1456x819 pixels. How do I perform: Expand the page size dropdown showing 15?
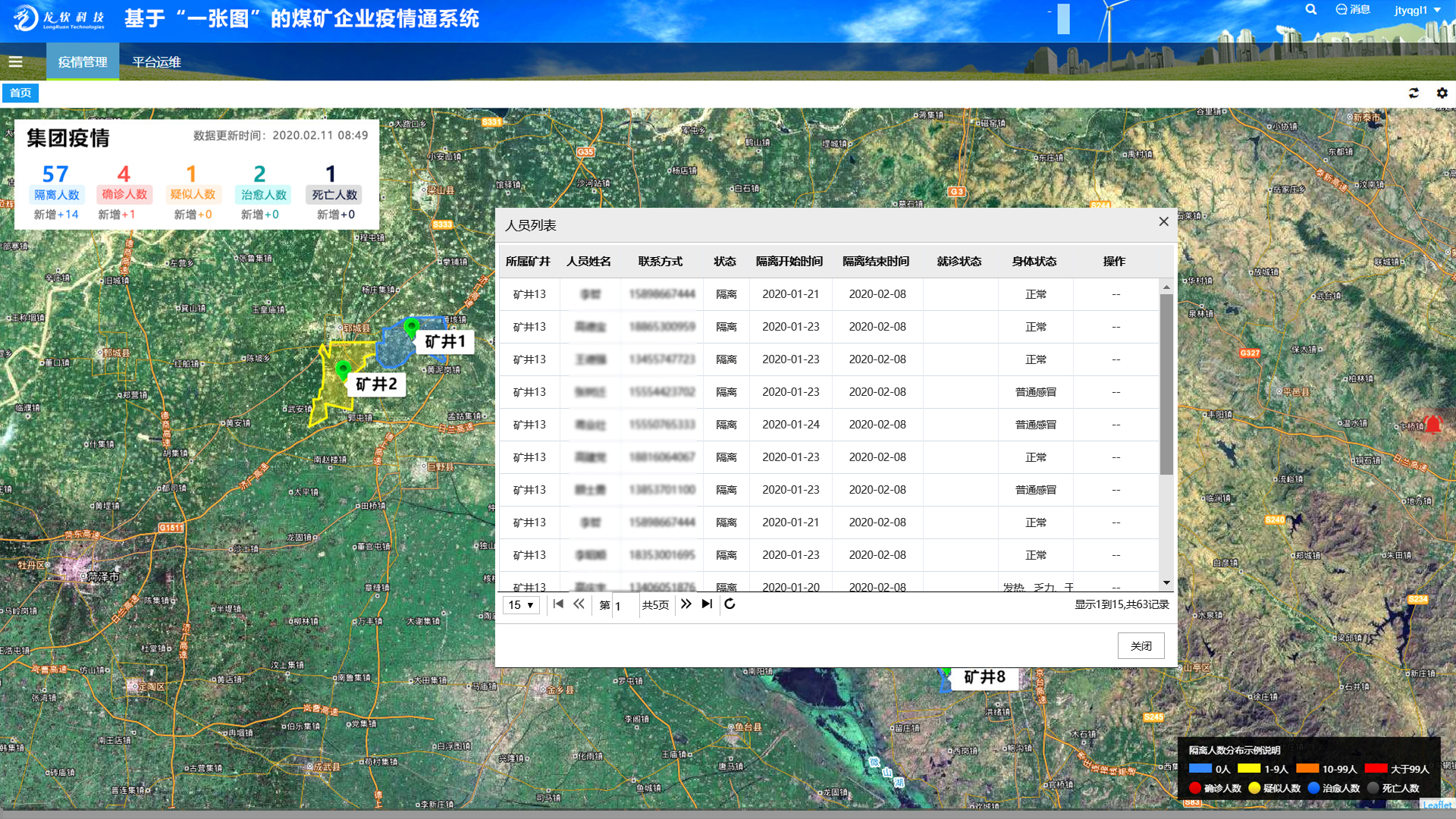(521, 605)
